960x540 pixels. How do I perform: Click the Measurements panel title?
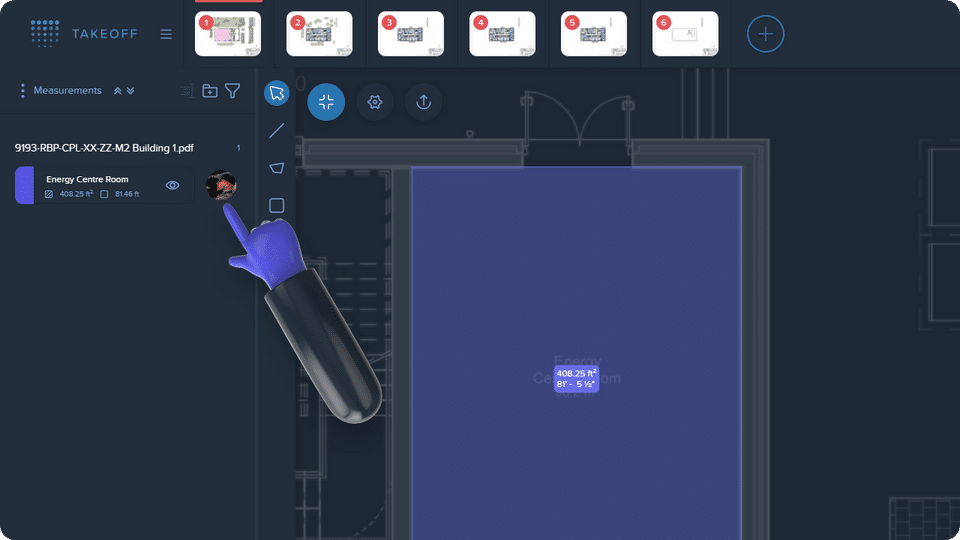coord(67,91)
